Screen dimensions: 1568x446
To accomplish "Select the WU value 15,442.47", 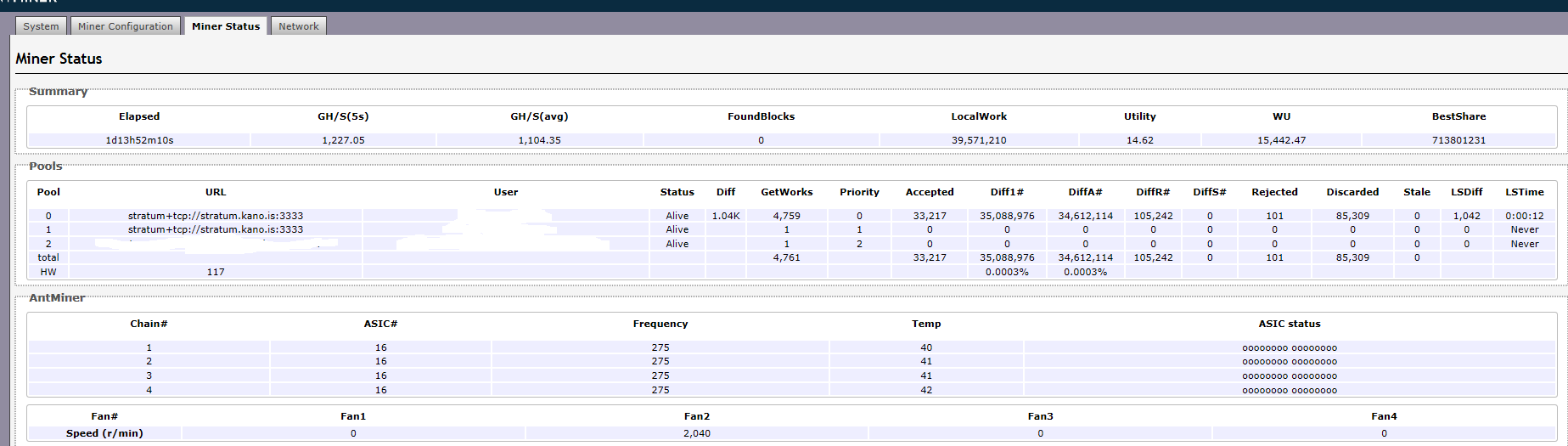I will 1281,140.
